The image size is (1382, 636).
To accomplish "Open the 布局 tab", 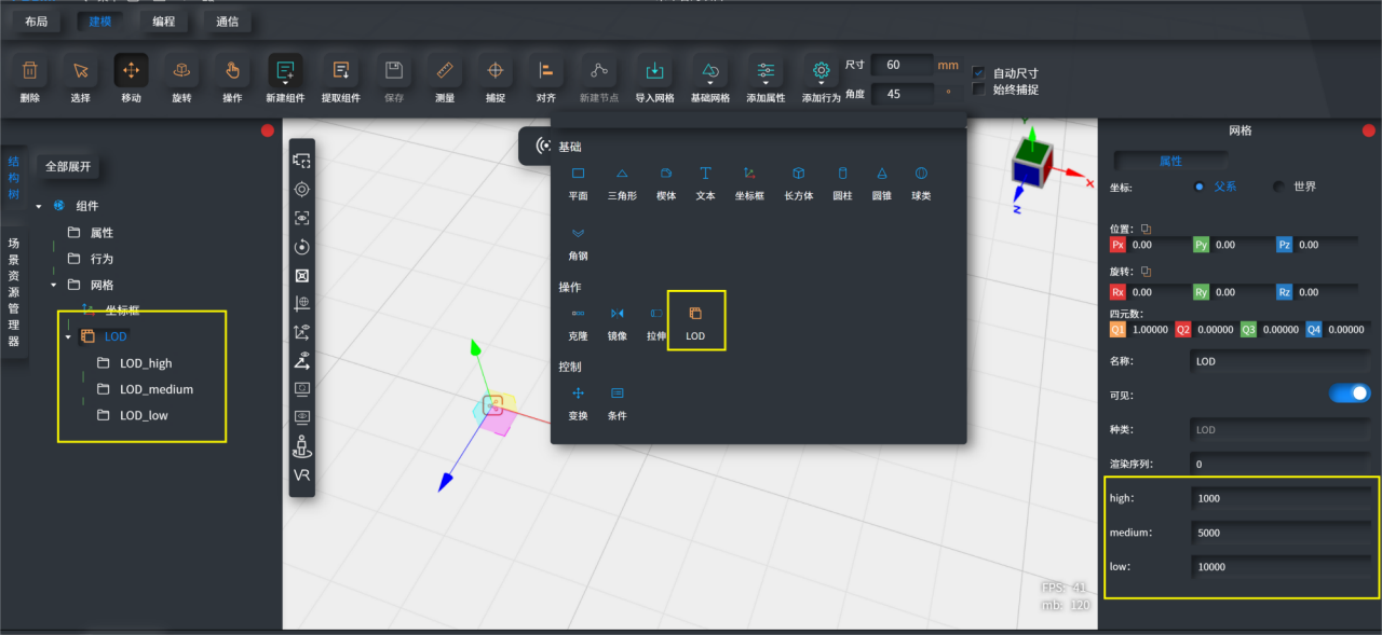I will [36, 21].
